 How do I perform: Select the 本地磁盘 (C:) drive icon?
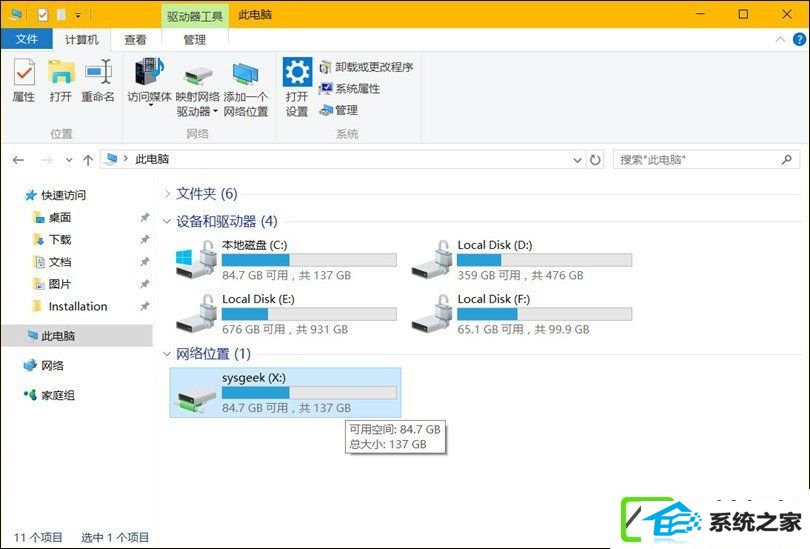(196, 260)
